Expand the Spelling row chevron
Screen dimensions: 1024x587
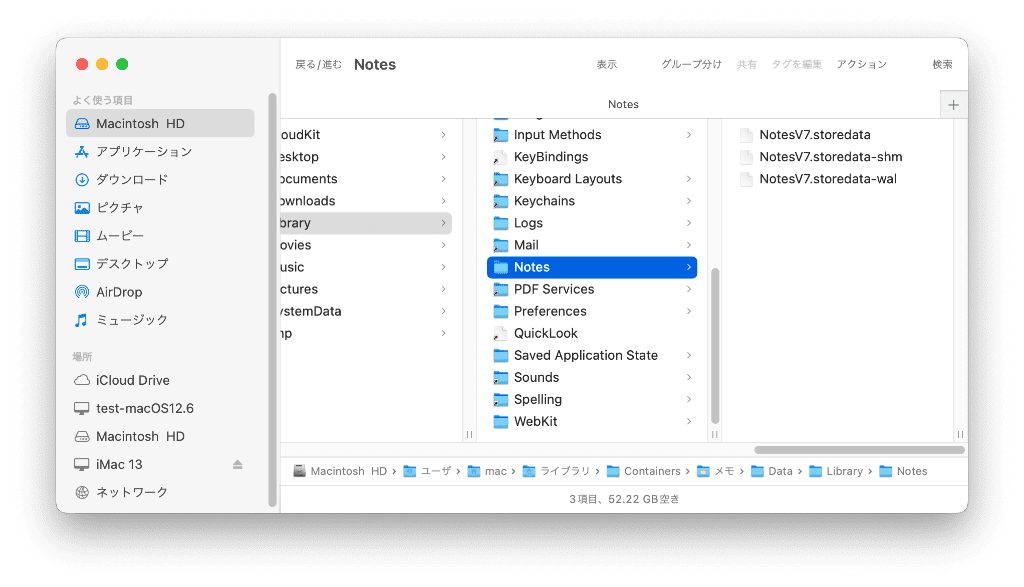[689, 400]
